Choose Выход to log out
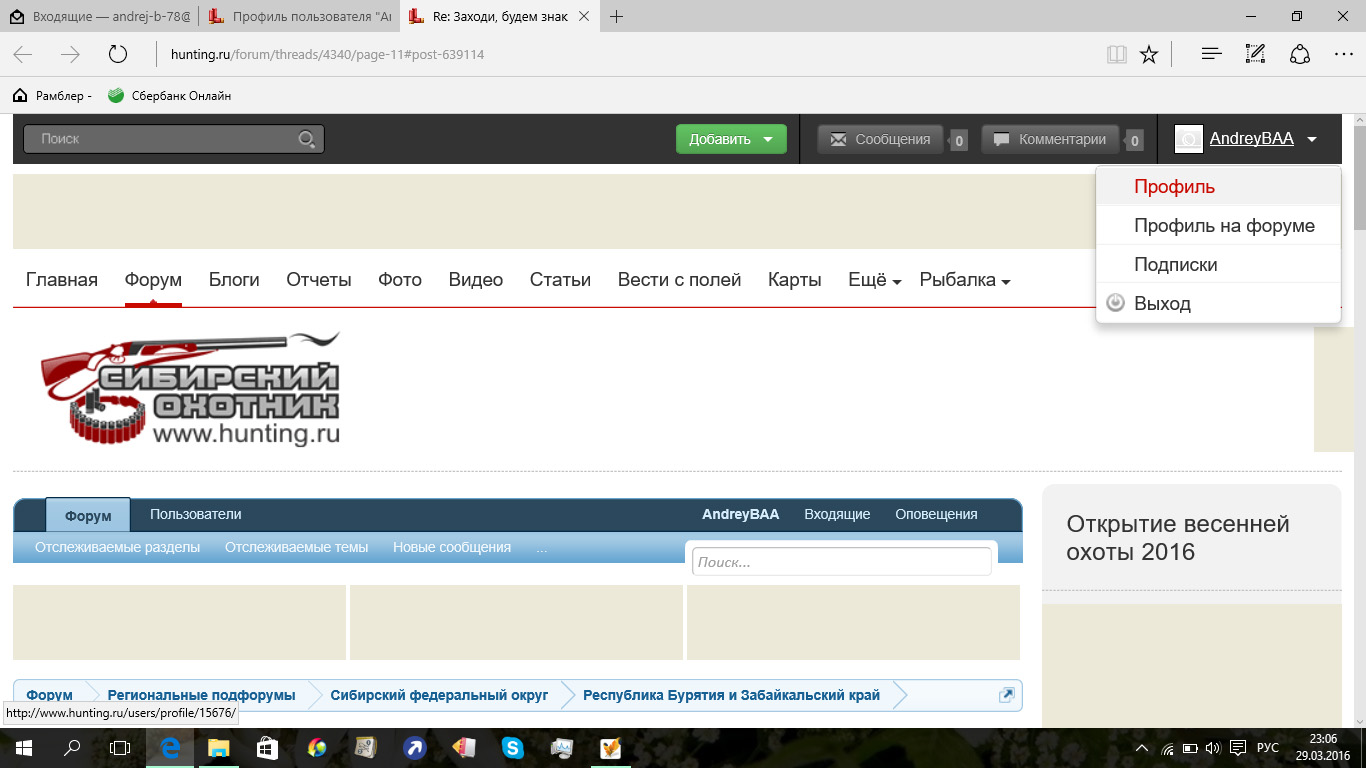Screen dimensions: 1366x768 tap(1162, 304)
